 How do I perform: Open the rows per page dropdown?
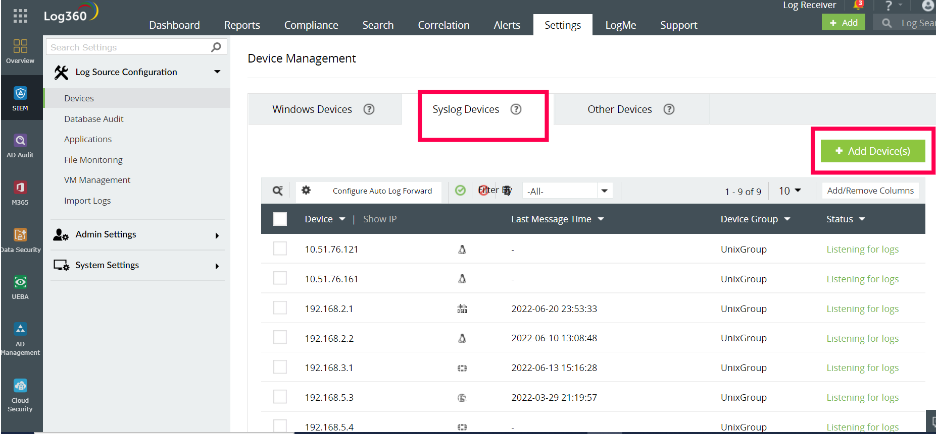[790, 191]
